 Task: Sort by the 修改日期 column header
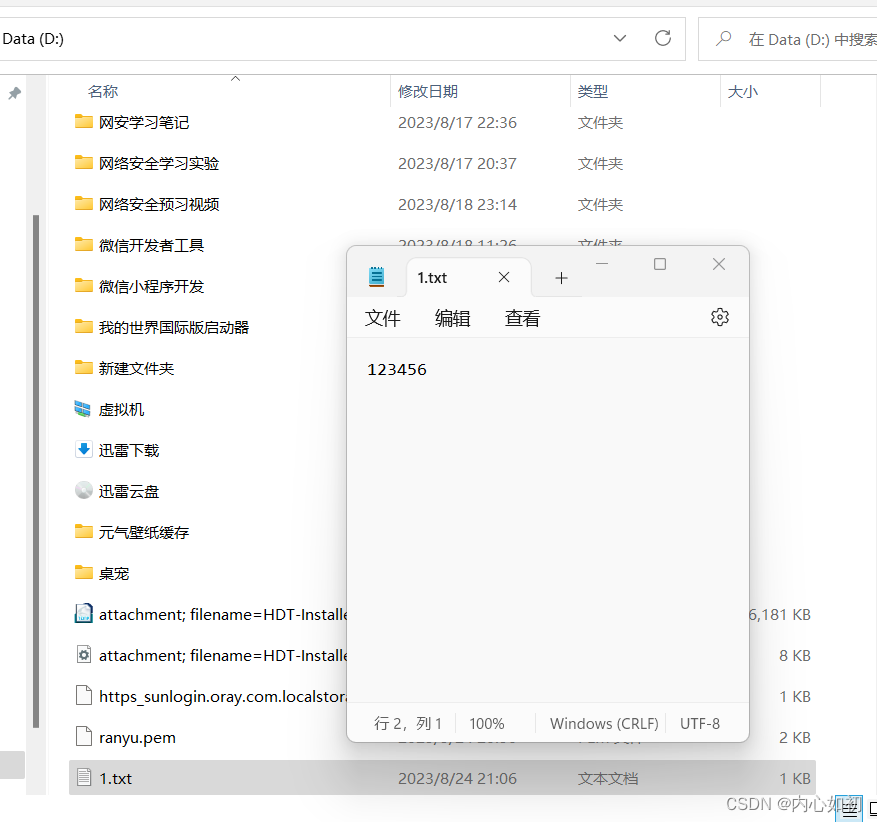pyautogui.click(x=428, y=92)
